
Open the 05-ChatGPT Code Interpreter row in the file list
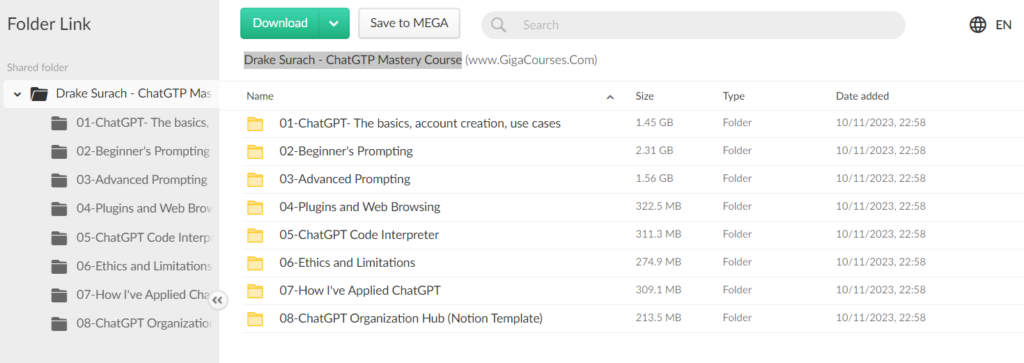coord(633,234)
